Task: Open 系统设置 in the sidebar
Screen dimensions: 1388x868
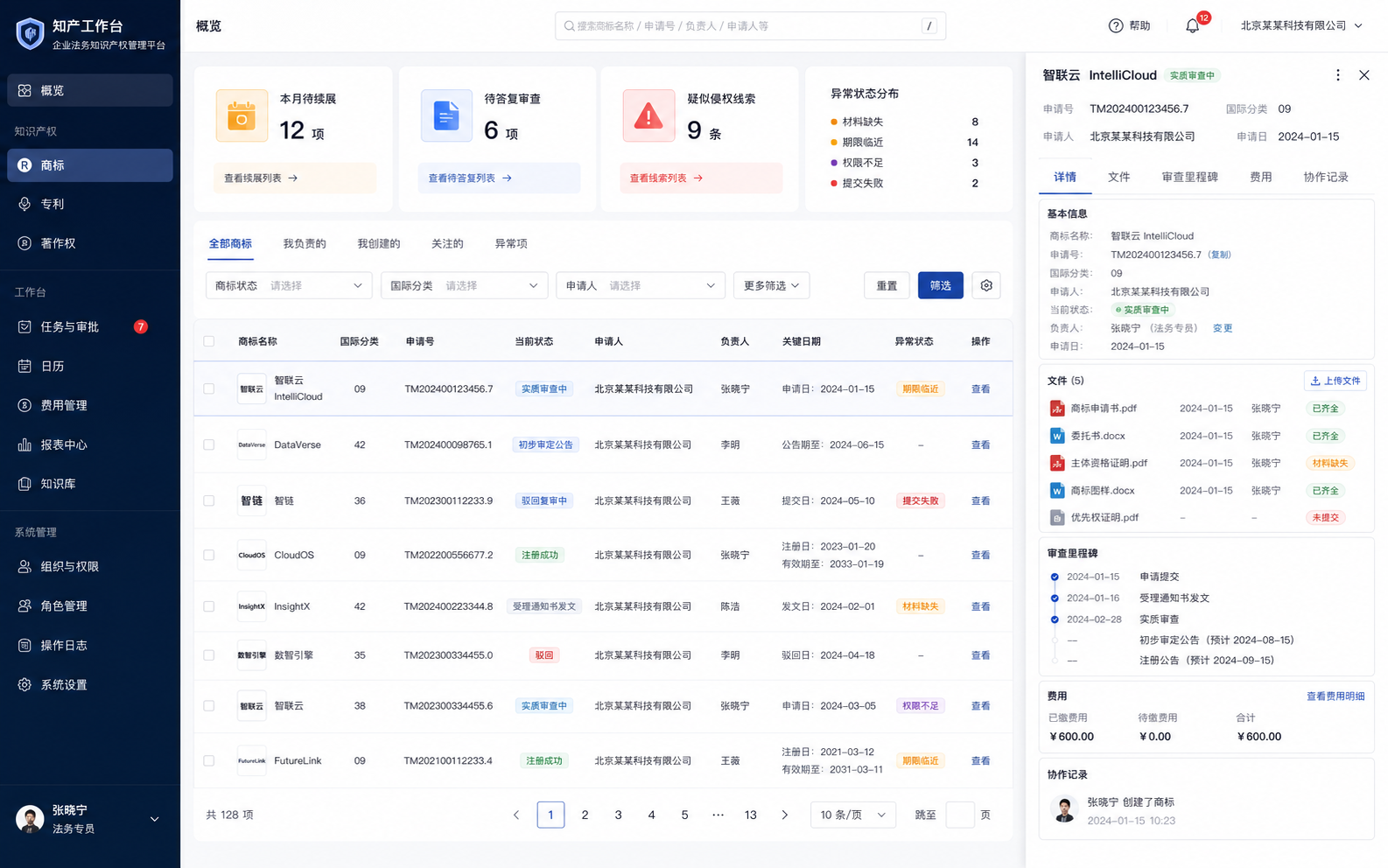Action: click(90, 684)
